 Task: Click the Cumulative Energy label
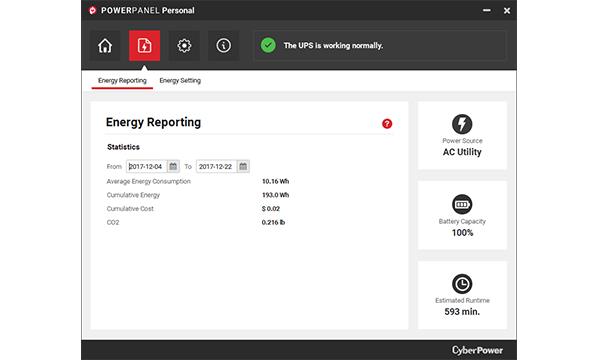[133, 195]
